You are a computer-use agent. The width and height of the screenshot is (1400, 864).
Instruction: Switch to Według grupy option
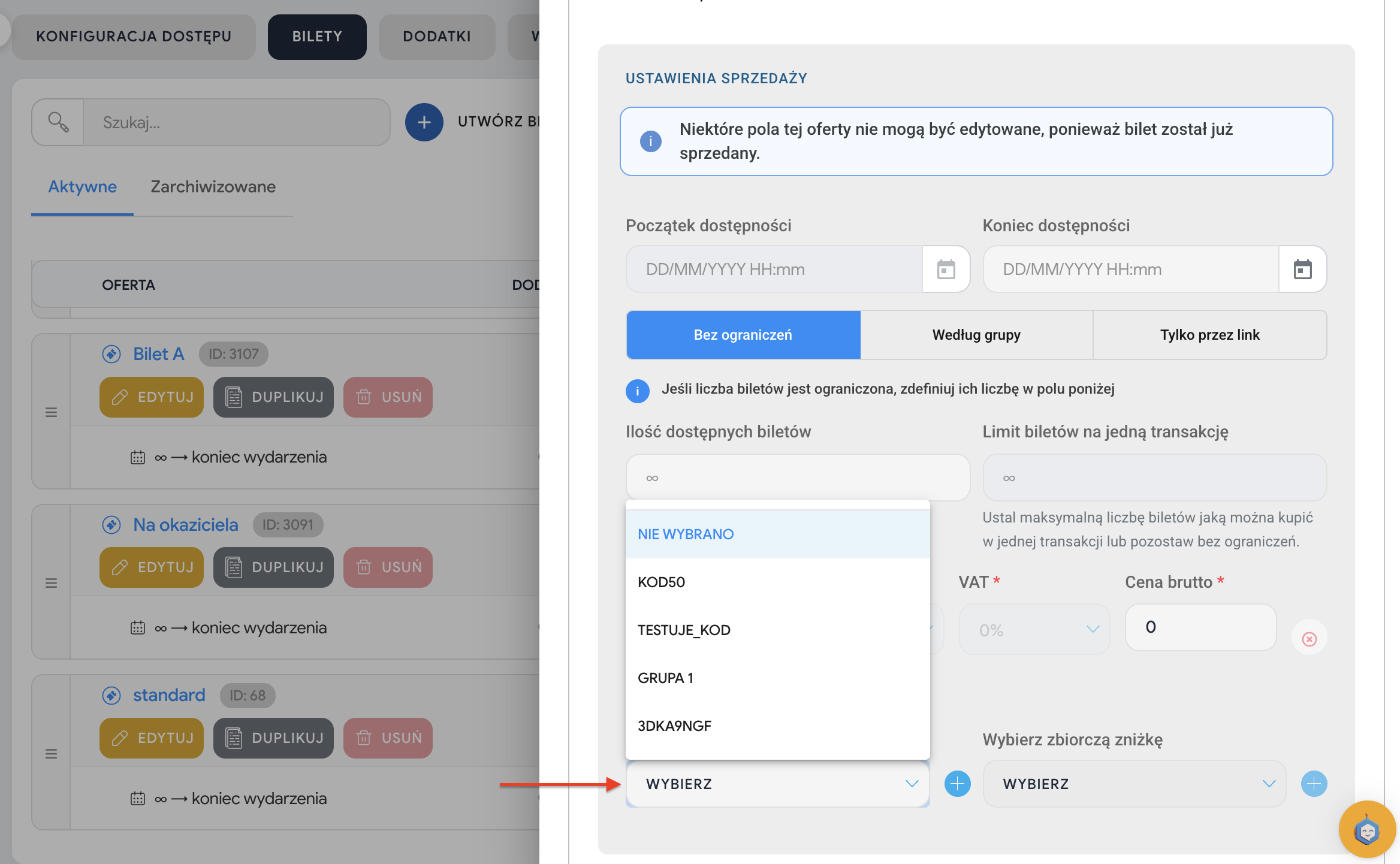[976, 335]
